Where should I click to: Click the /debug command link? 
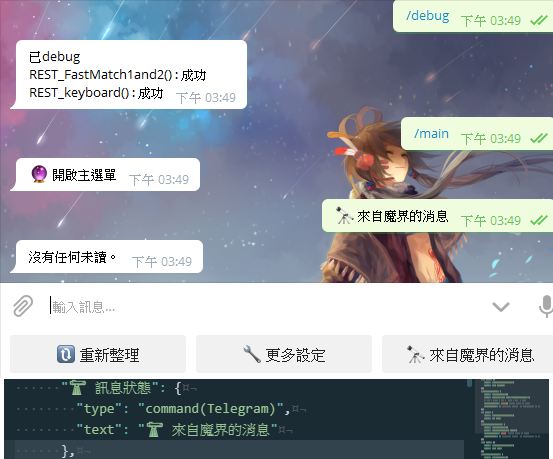click(x=427, y=16)
